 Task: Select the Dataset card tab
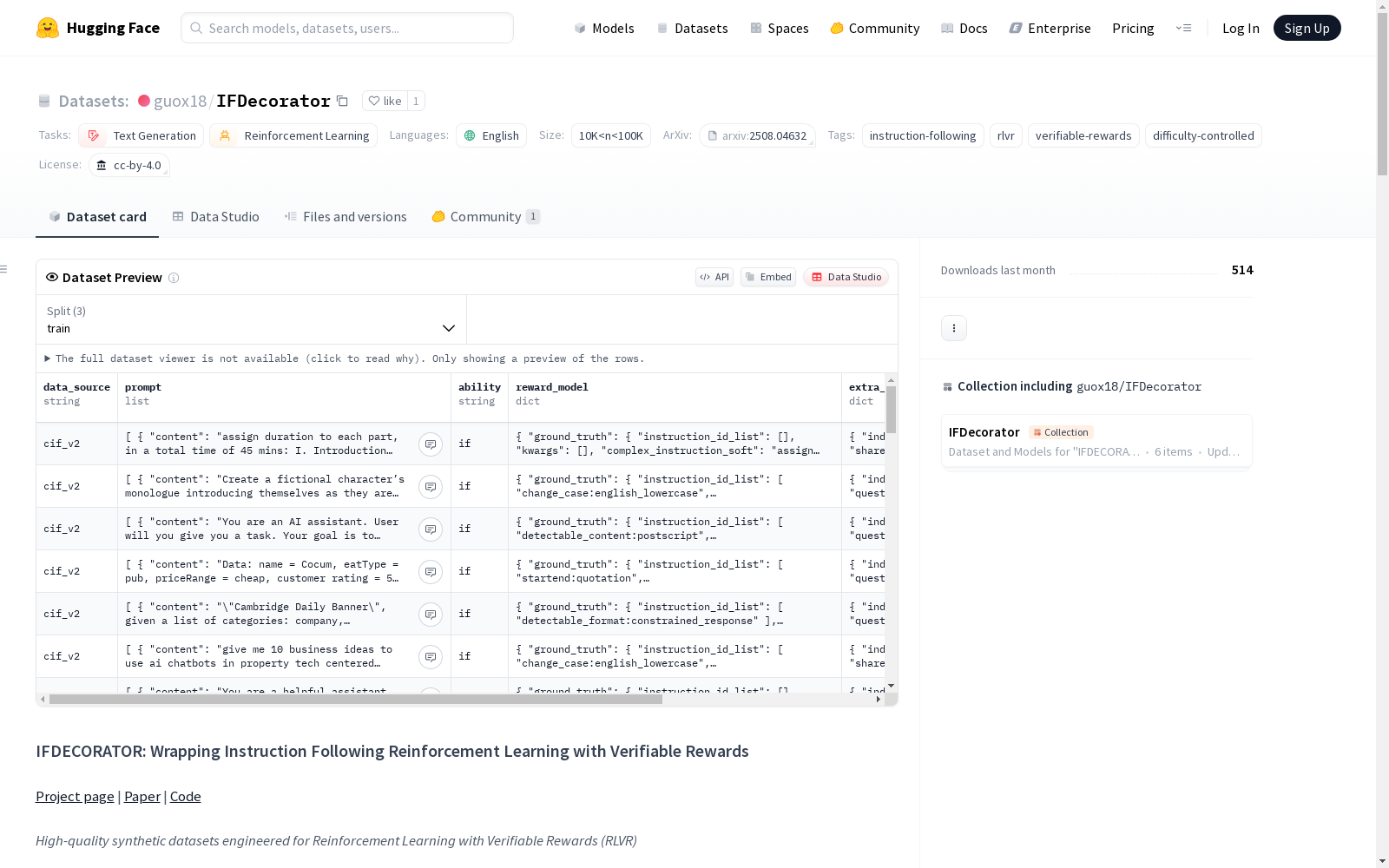(x=97, y=217)
